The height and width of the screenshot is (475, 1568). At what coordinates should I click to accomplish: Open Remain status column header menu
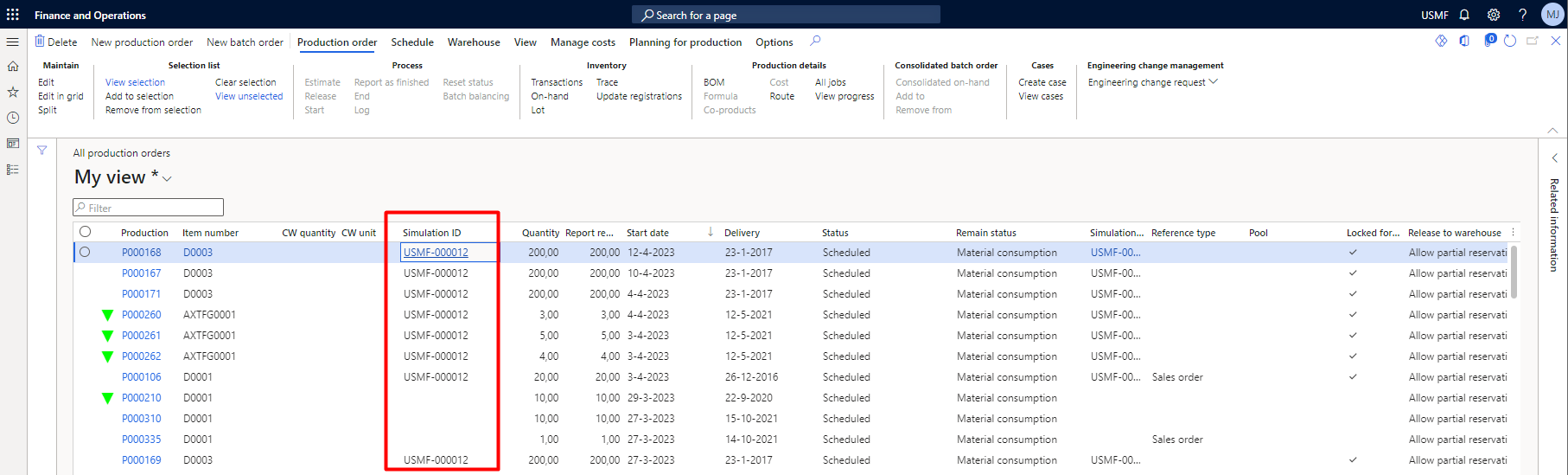click(x=986, y=233)
